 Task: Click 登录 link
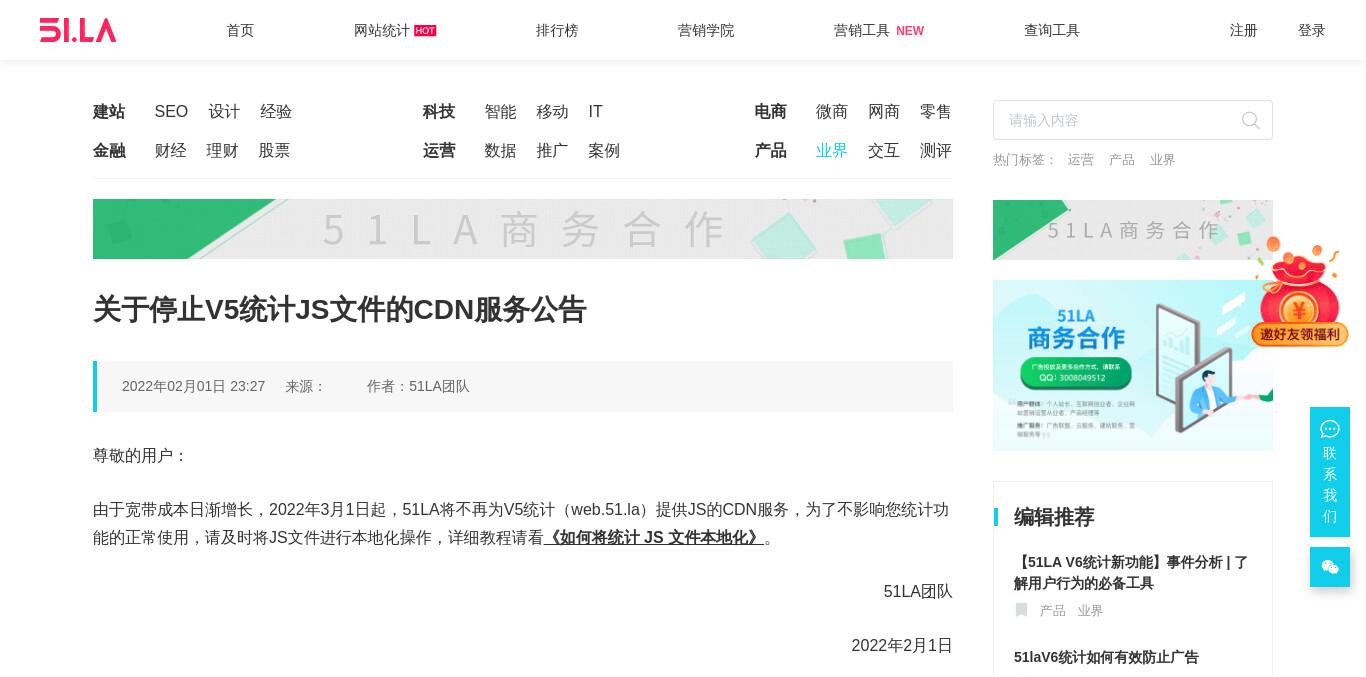pyautogui.click(x=1312, y=31)
